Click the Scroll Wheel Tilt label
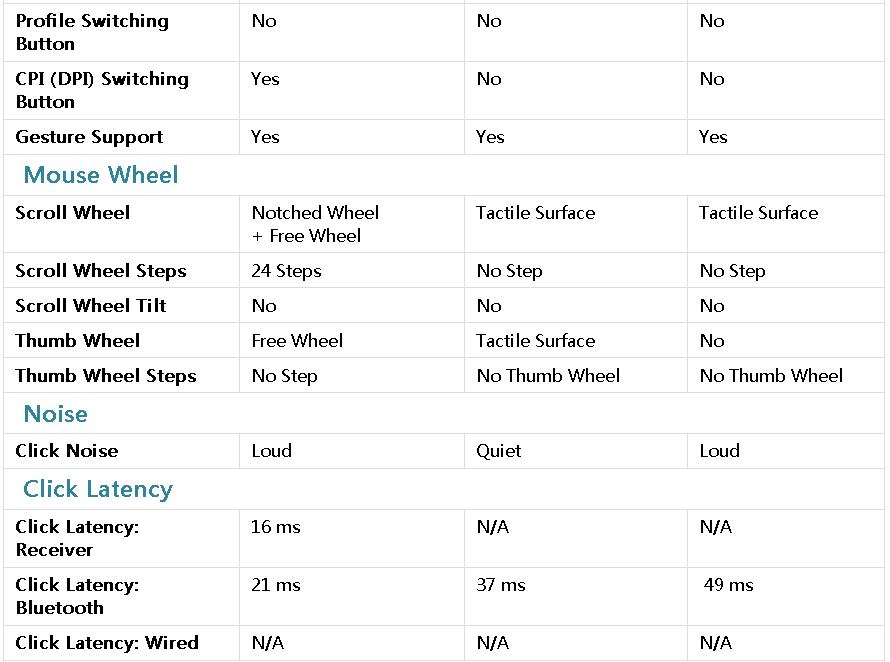The width and height of the screenshot is (890, 662). pyautogui.click(x=91, y=305)
